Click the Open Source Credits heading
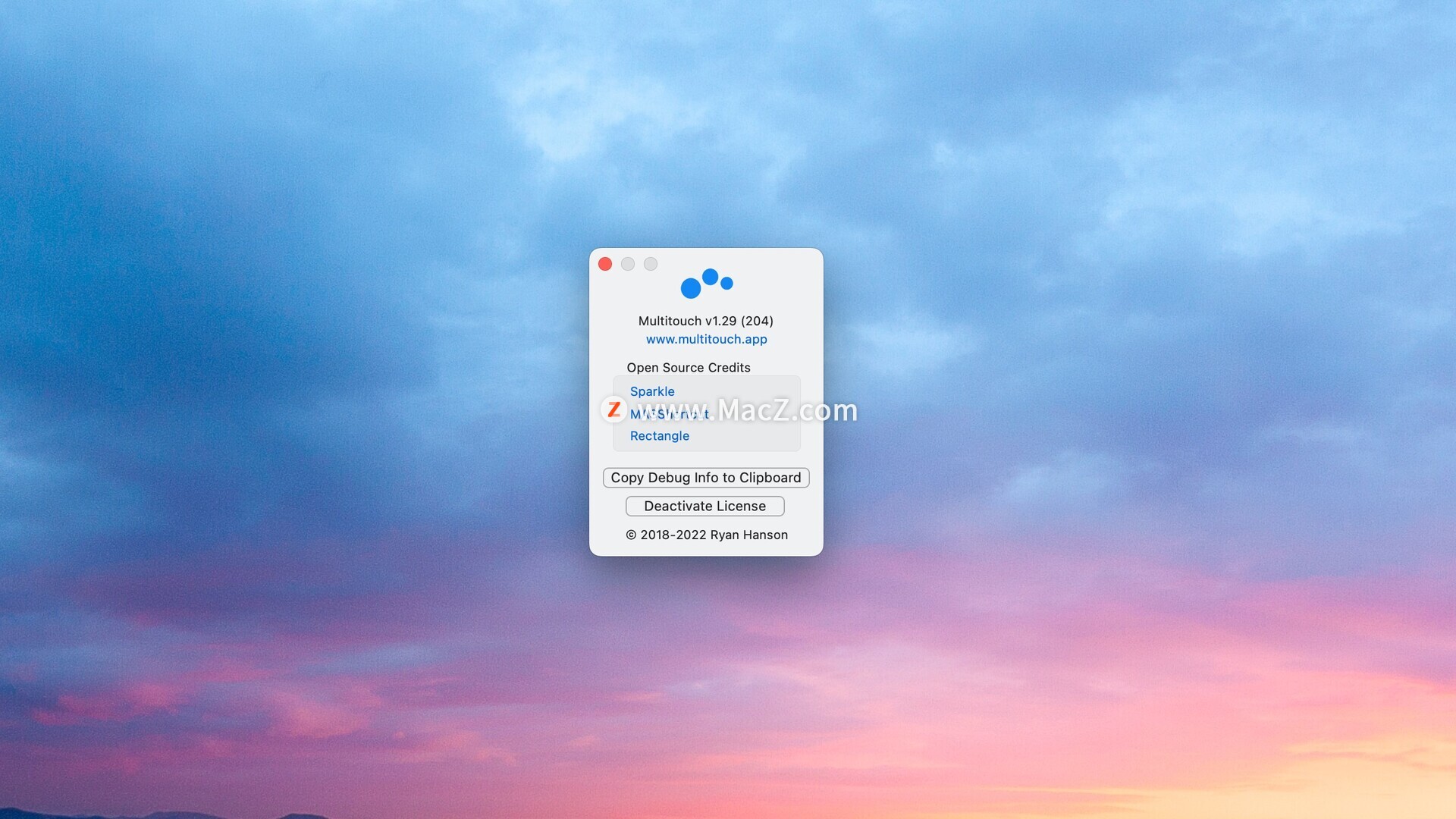The height and width of the screenshot is (819, 1456). click(x=689, y=368)
